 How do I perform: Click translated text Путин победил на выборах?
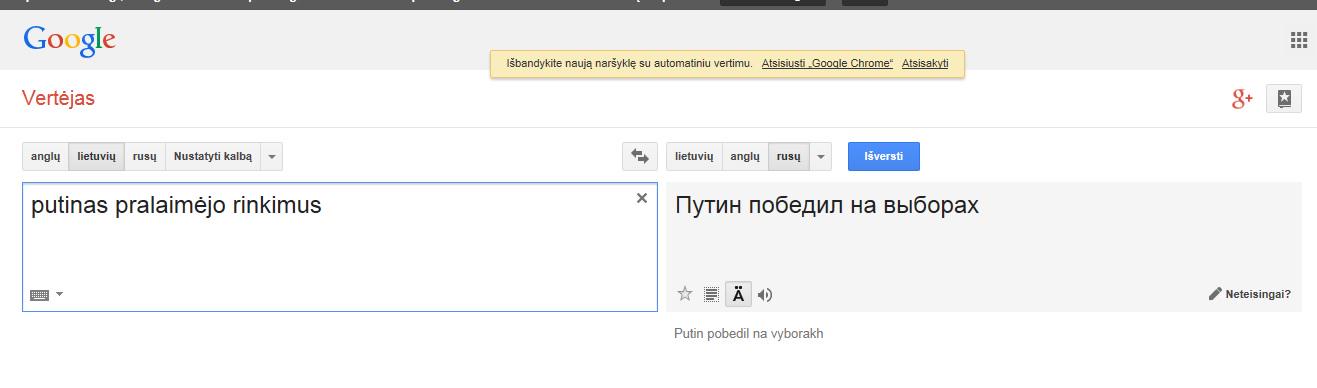click(x=827, y=206)
